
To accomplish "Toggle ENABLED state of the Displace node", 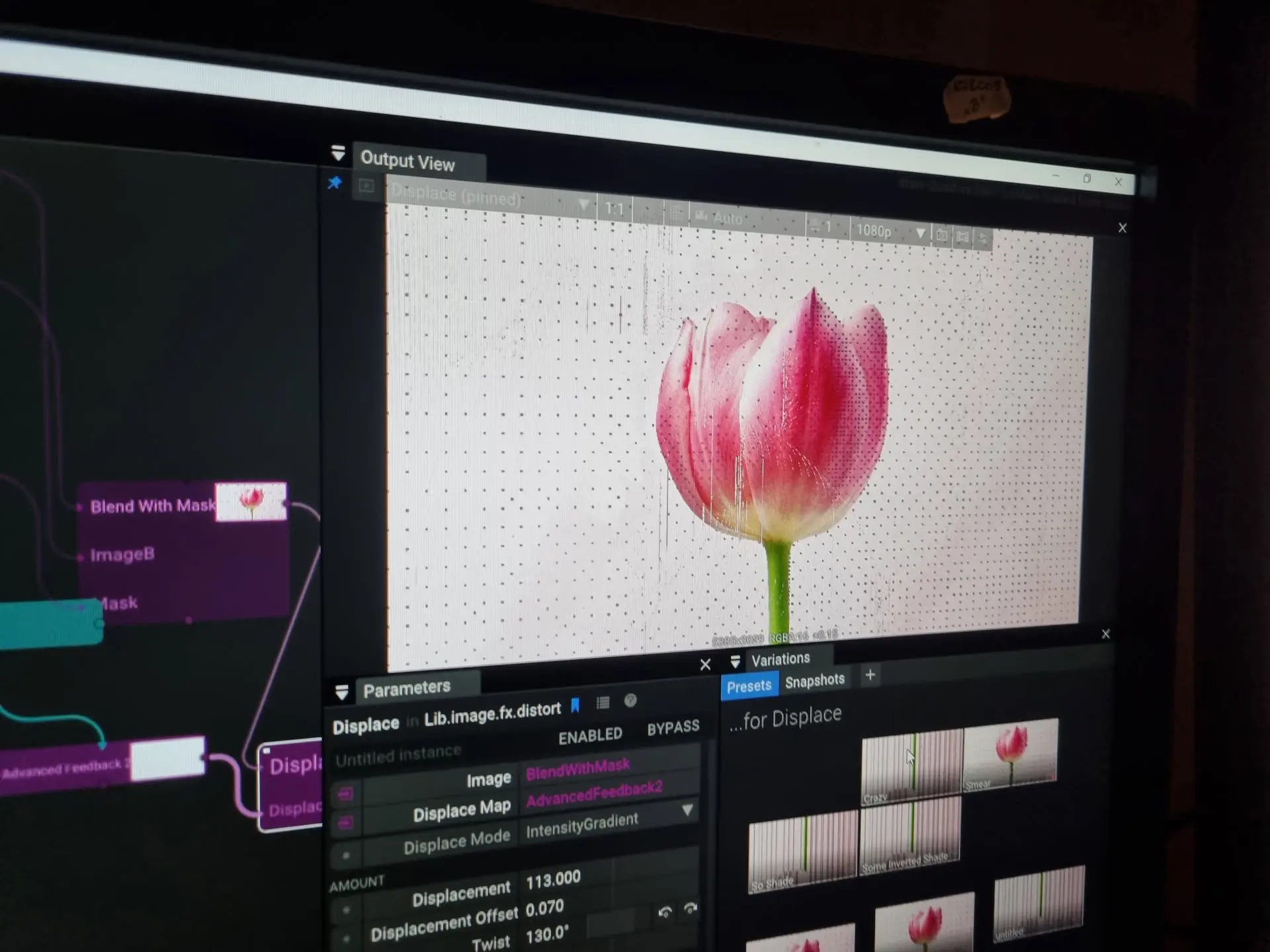I will click(x=589, y=734).
